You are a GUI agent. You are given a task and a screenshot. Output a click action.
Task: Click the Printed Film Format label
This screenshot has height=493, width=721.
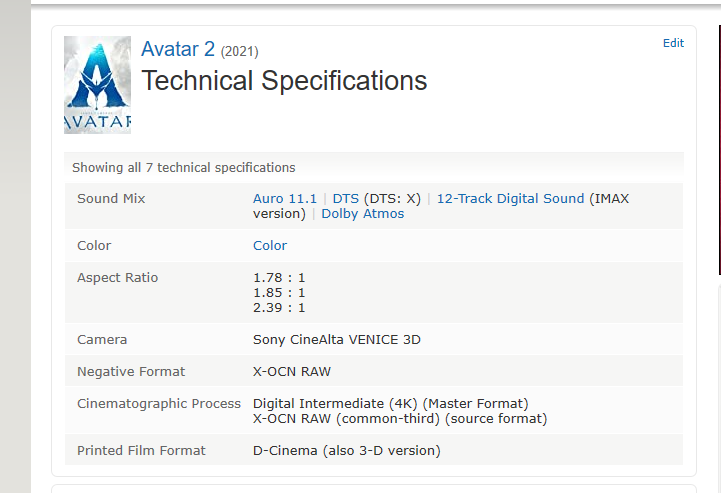141,451
